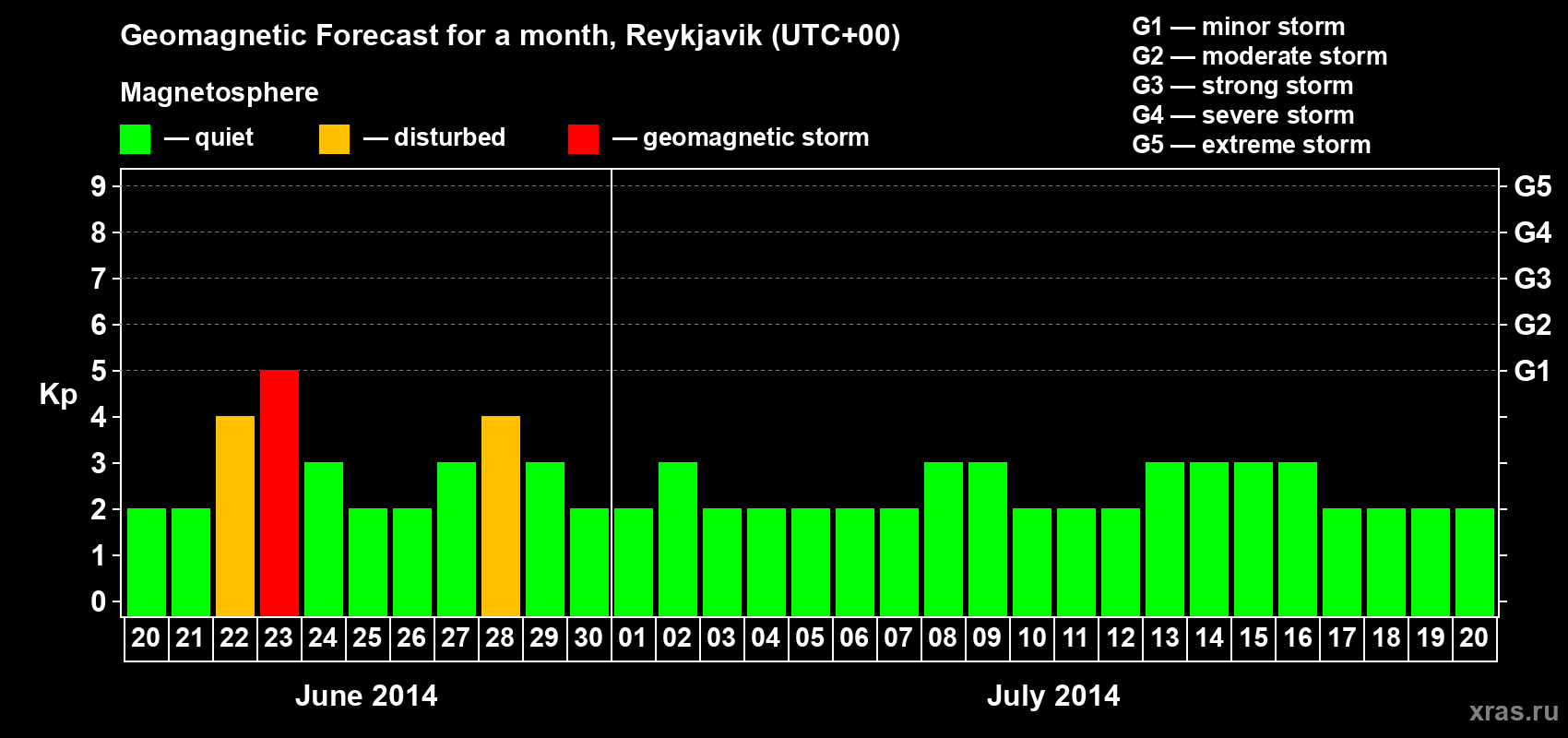Viewport: 1568px width, 738px height.
Task: Click the date label 01 on axis
Action: pyautogui.click(x=633, y=638)
